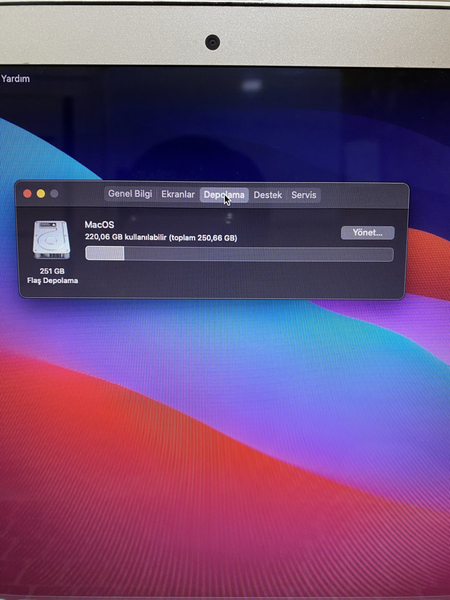450x600 pixels.
Task: Click the Yönet... button
Action: (367, 233)
